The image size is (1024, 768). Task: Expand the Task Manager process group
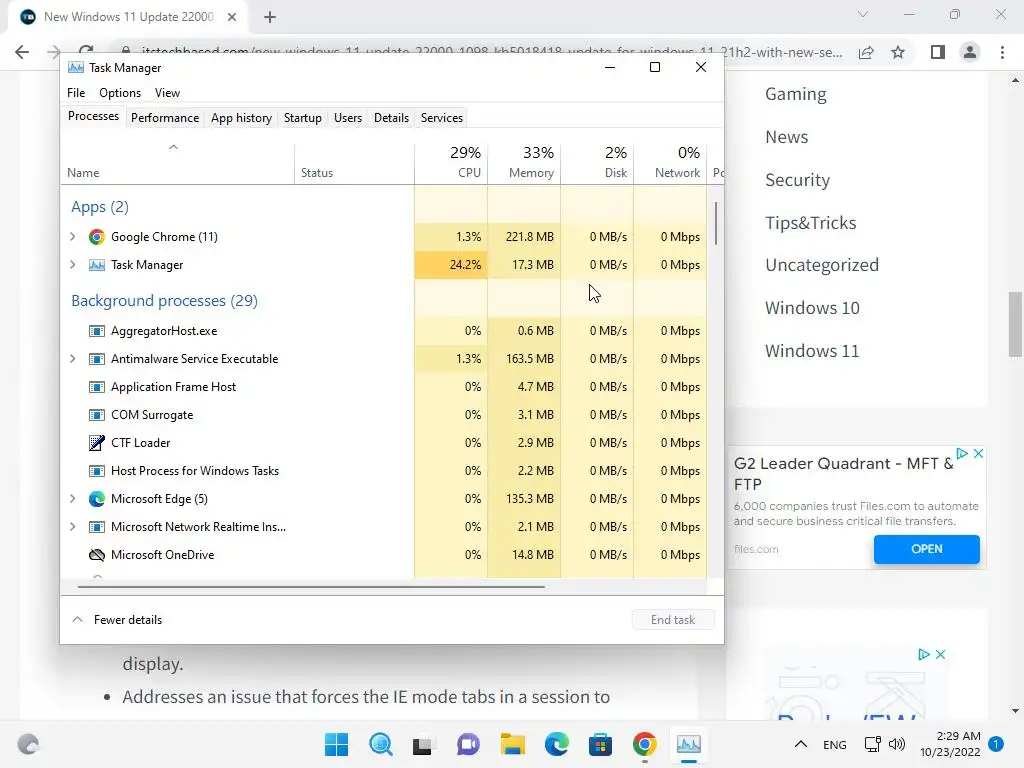[72, 264]
